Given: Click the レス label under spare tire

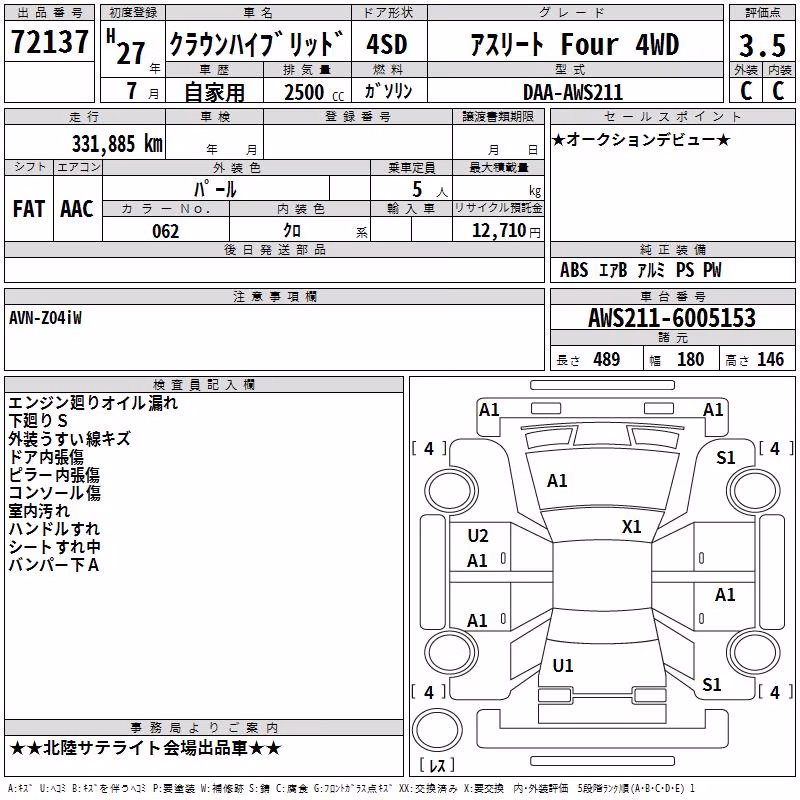Looking at the screenshot, I should [437, 765].
